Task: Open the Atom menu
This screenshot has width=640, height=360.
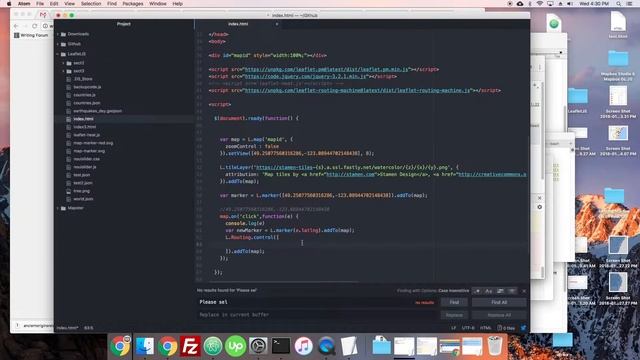Action: coord(24,4)
